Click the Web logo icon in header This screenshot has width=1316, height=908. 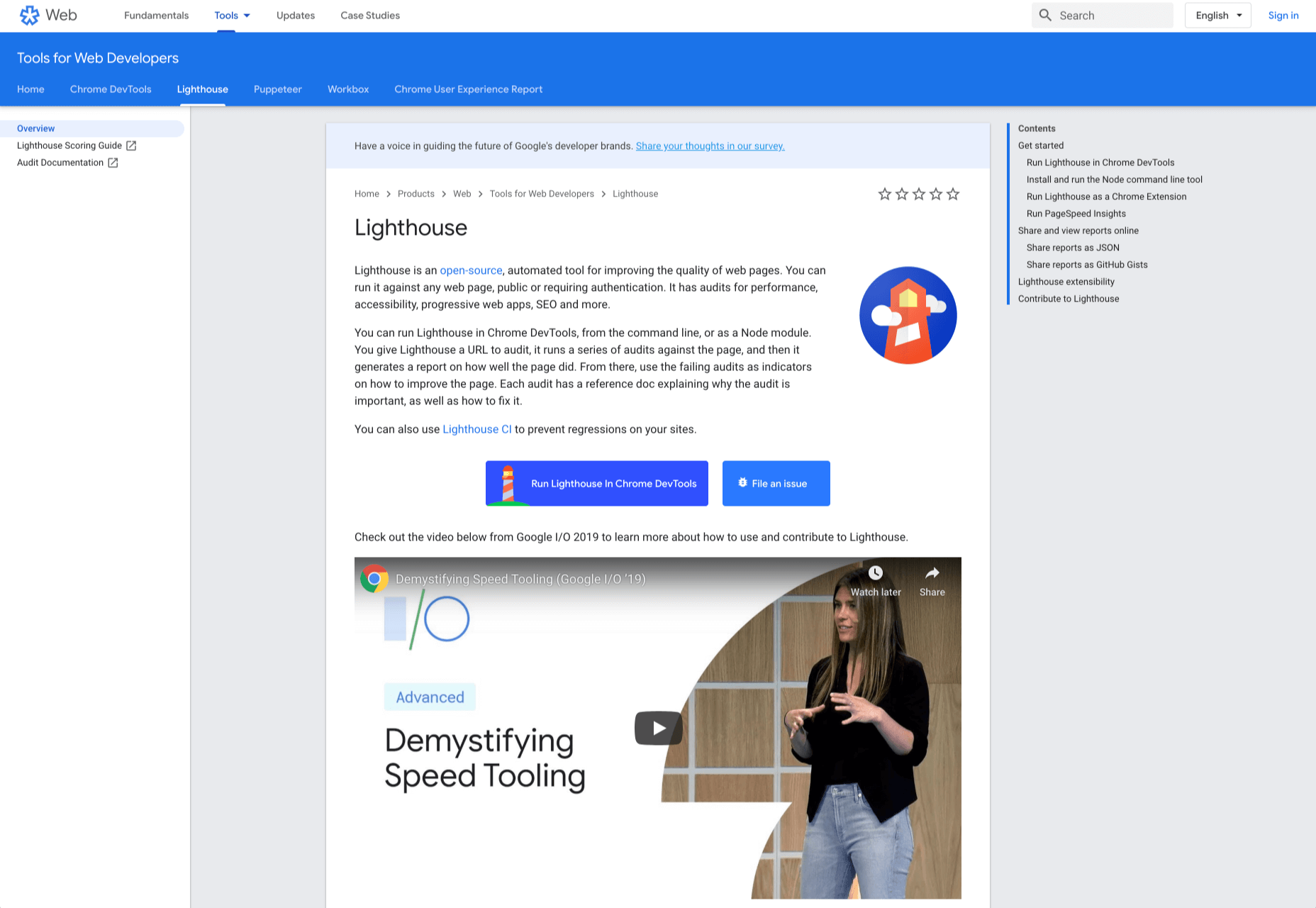coord(29,16)
